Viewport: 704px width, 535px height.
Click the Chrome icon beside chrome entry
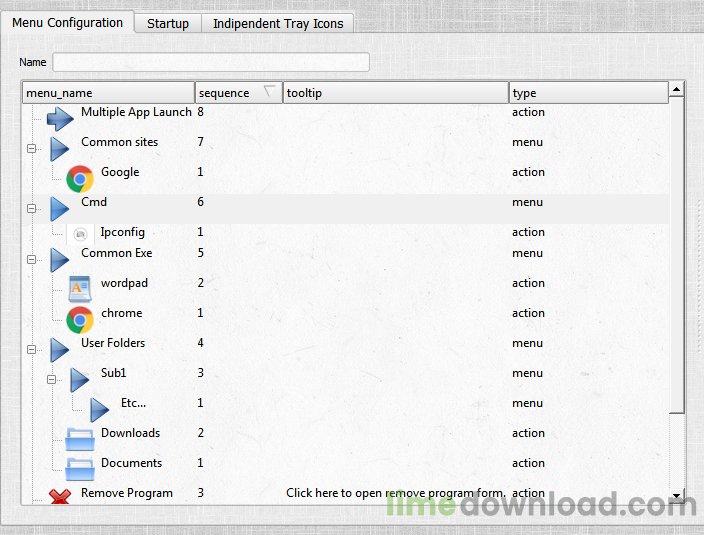[80, 319]
